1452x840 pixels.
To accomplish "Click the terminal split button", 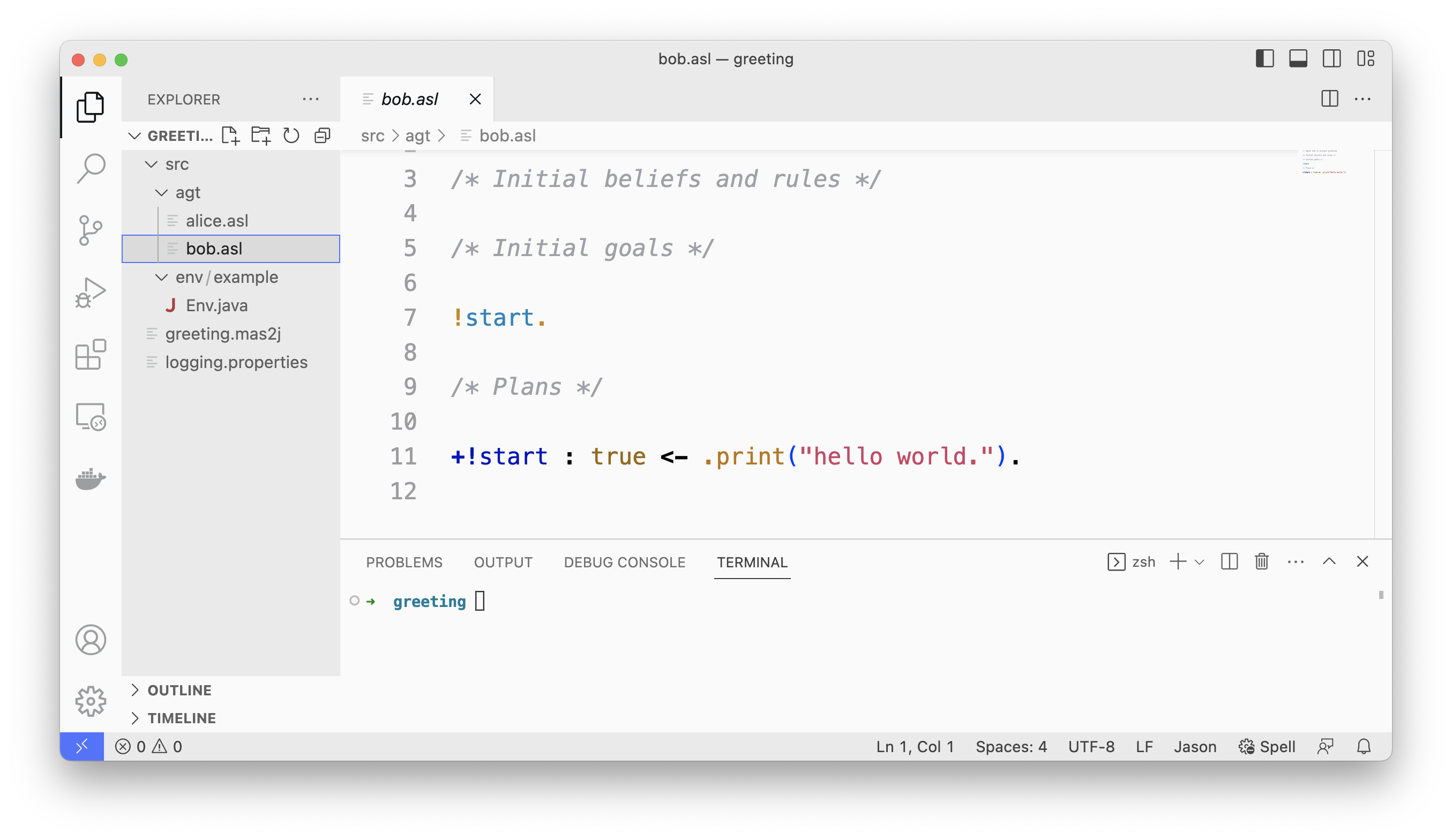I will [1229, 562].
